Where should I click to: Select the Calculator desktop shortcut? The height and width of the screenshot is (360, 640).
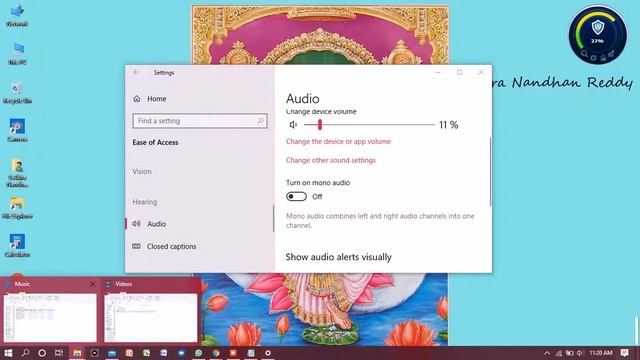click(x=17, y=246)
